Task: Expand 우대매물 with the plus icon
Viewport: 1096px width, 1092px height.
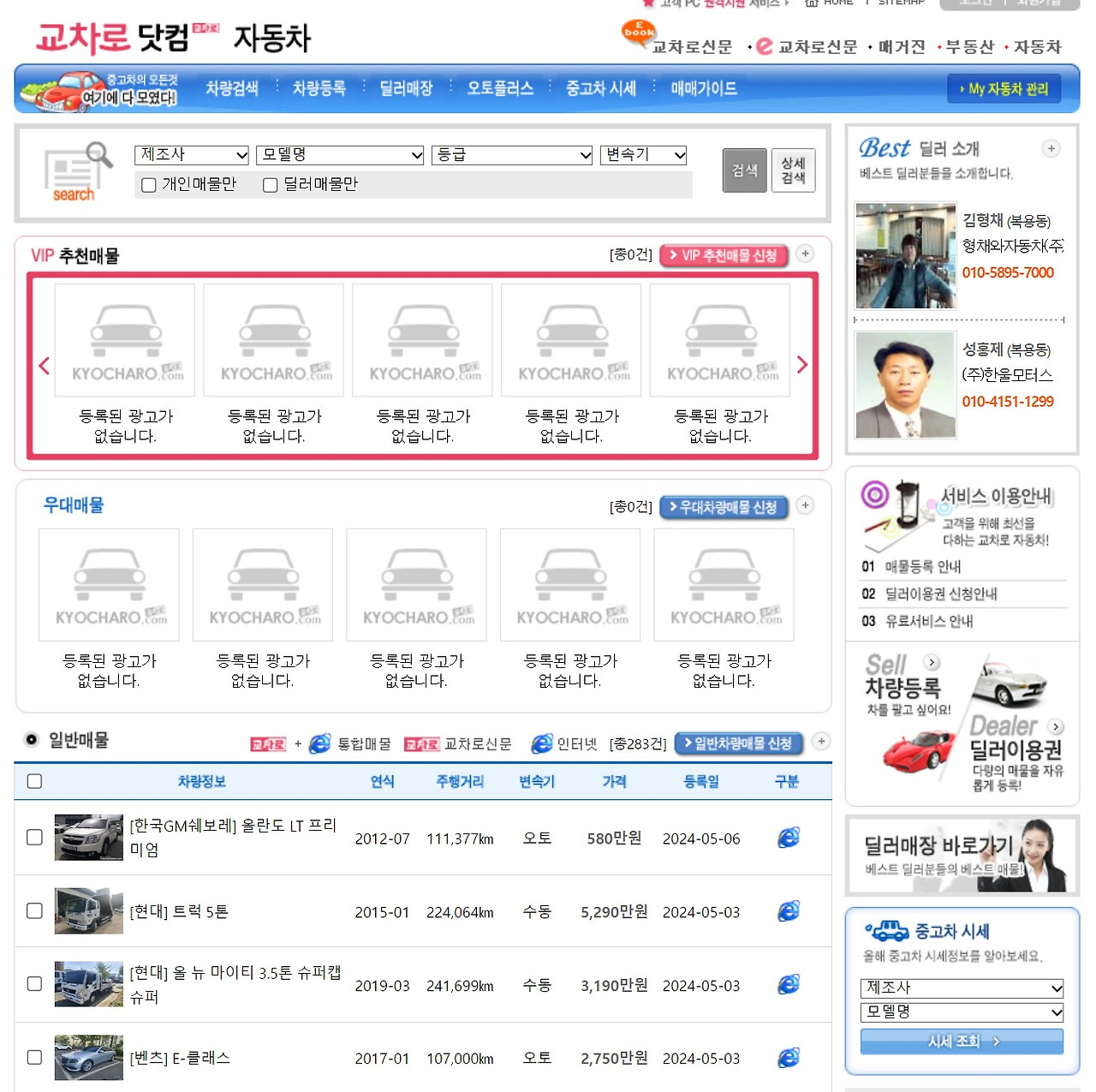Action: point(805,505)
